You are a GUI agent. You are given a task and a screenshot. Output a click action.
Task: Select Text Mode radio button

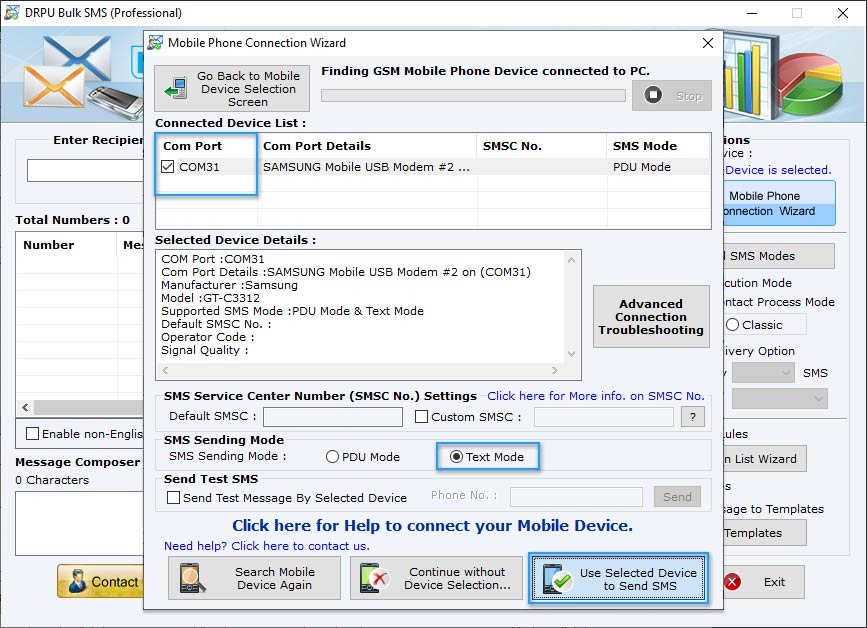tap(456, 457)
